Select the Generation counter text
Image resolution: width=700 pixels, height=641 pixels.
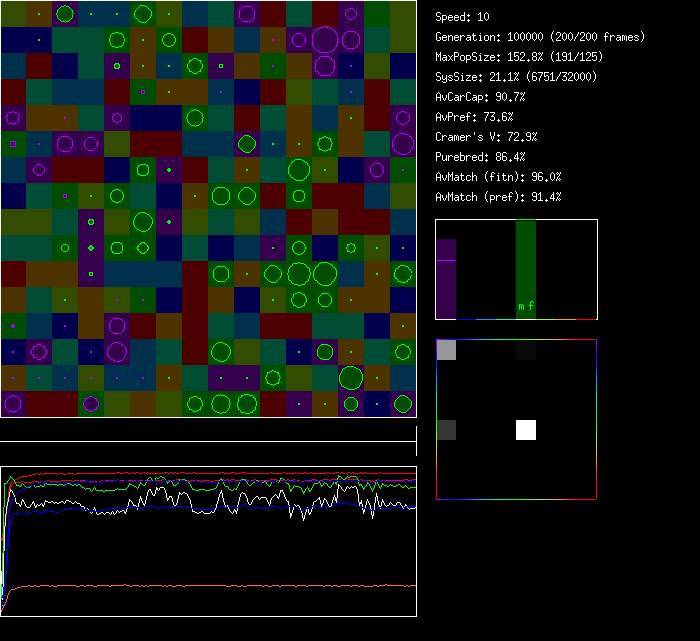540,37
